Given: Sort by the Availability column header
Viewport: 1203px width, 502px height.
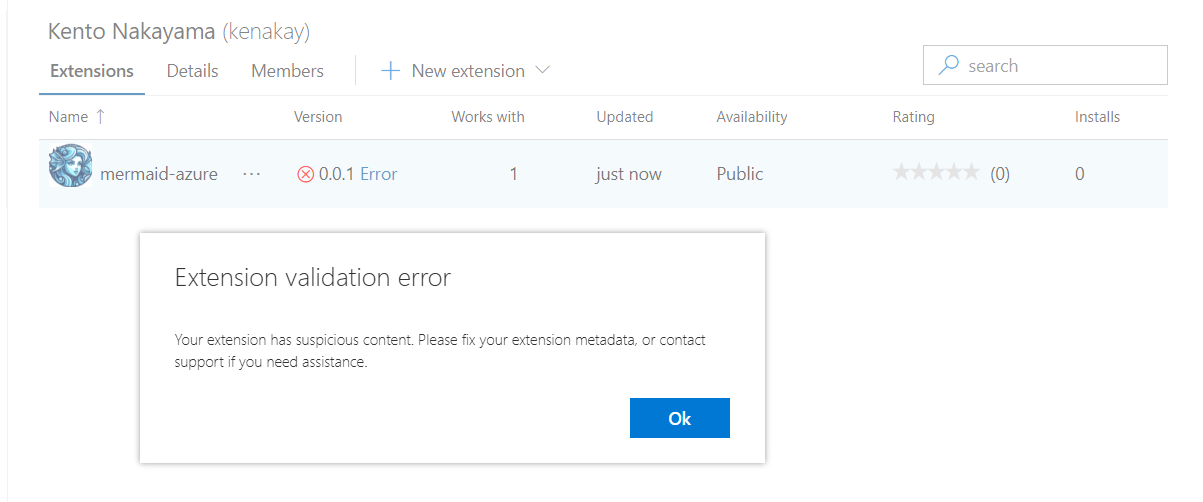Looking at the screenshot, I should [x=751, y=117].
